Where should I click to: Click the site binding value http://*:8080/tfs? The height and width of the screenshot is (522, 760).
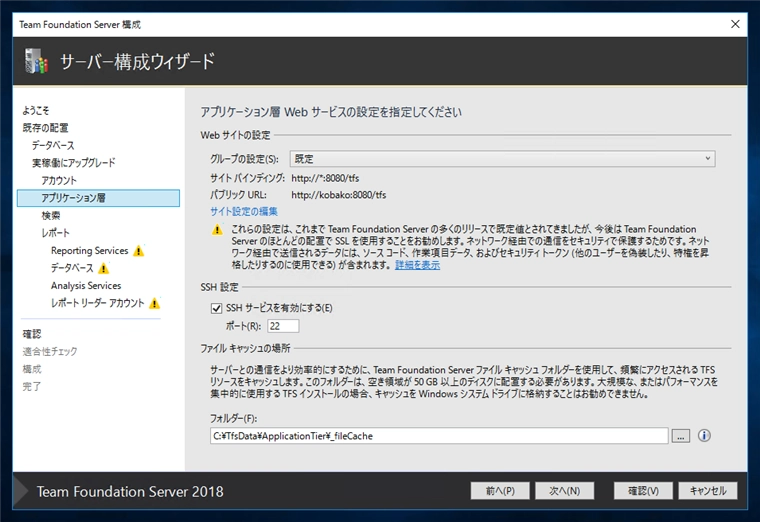point(325,178)
